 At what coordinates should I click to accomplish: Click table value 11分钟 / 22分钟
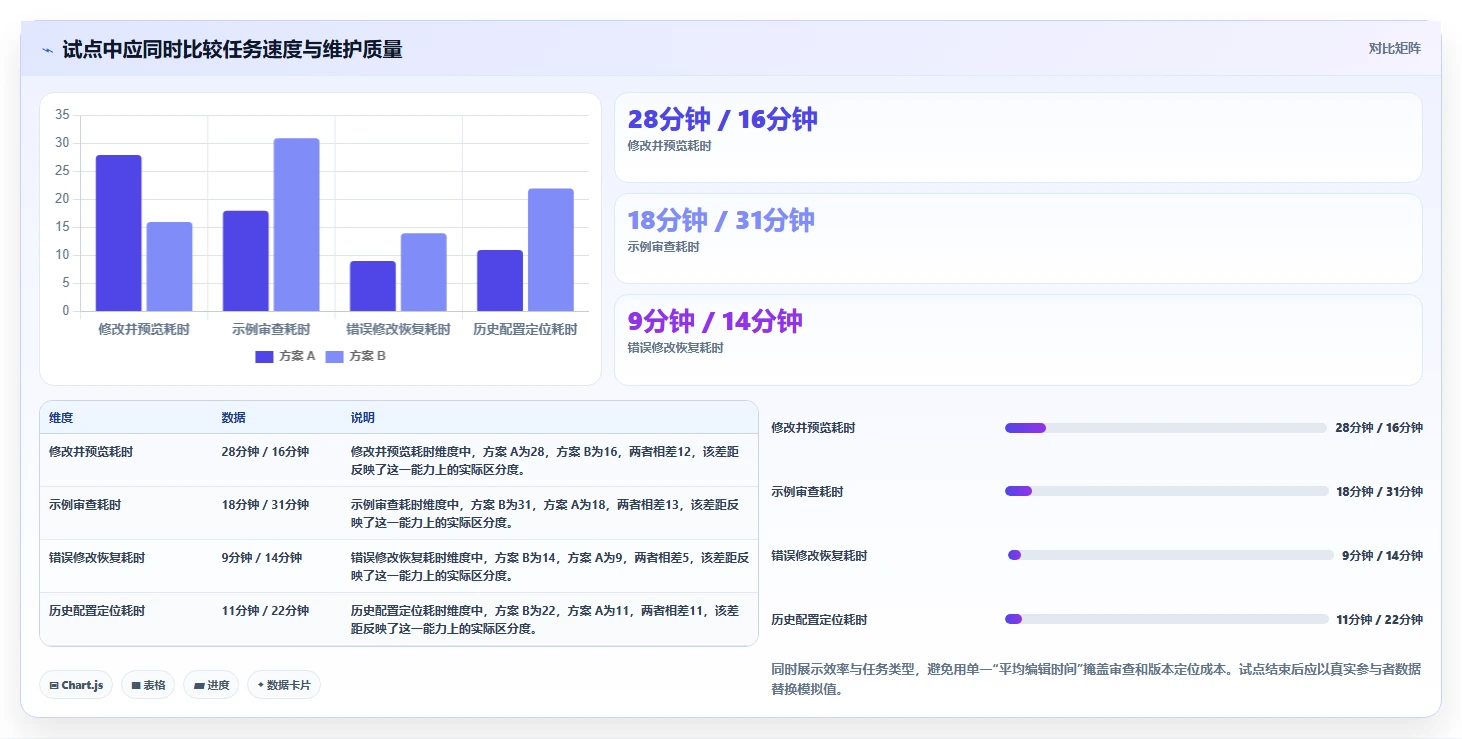[x=265, y=611]
